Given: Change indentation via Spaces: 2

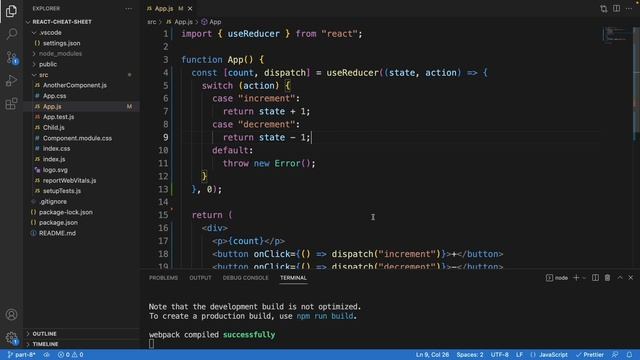Looking at the screenshot, I should 469,355.
